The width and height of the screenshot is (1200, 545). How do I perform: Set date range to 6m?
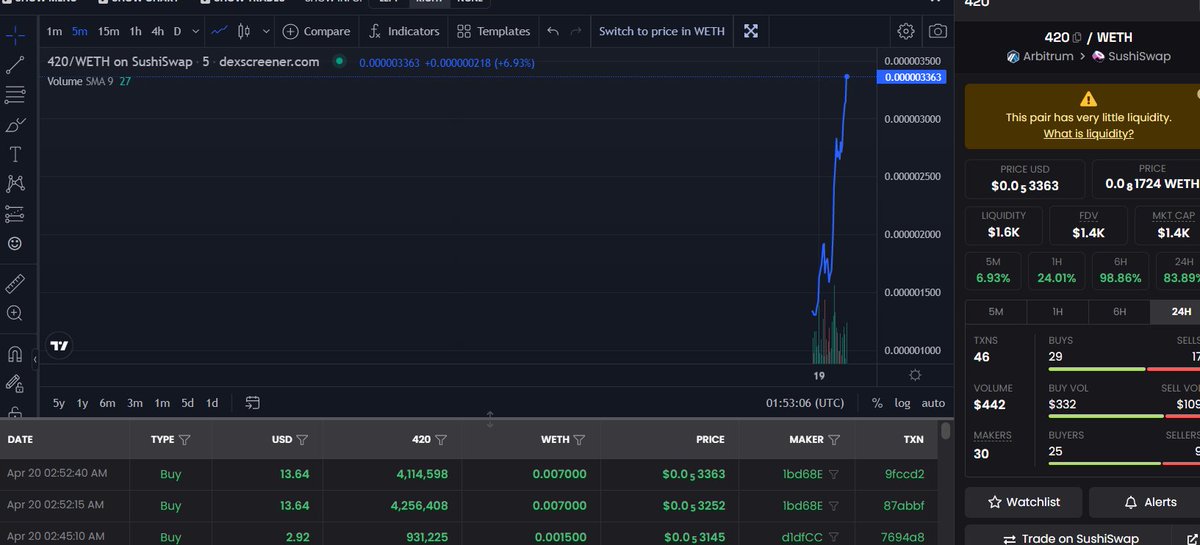(107, 403)
